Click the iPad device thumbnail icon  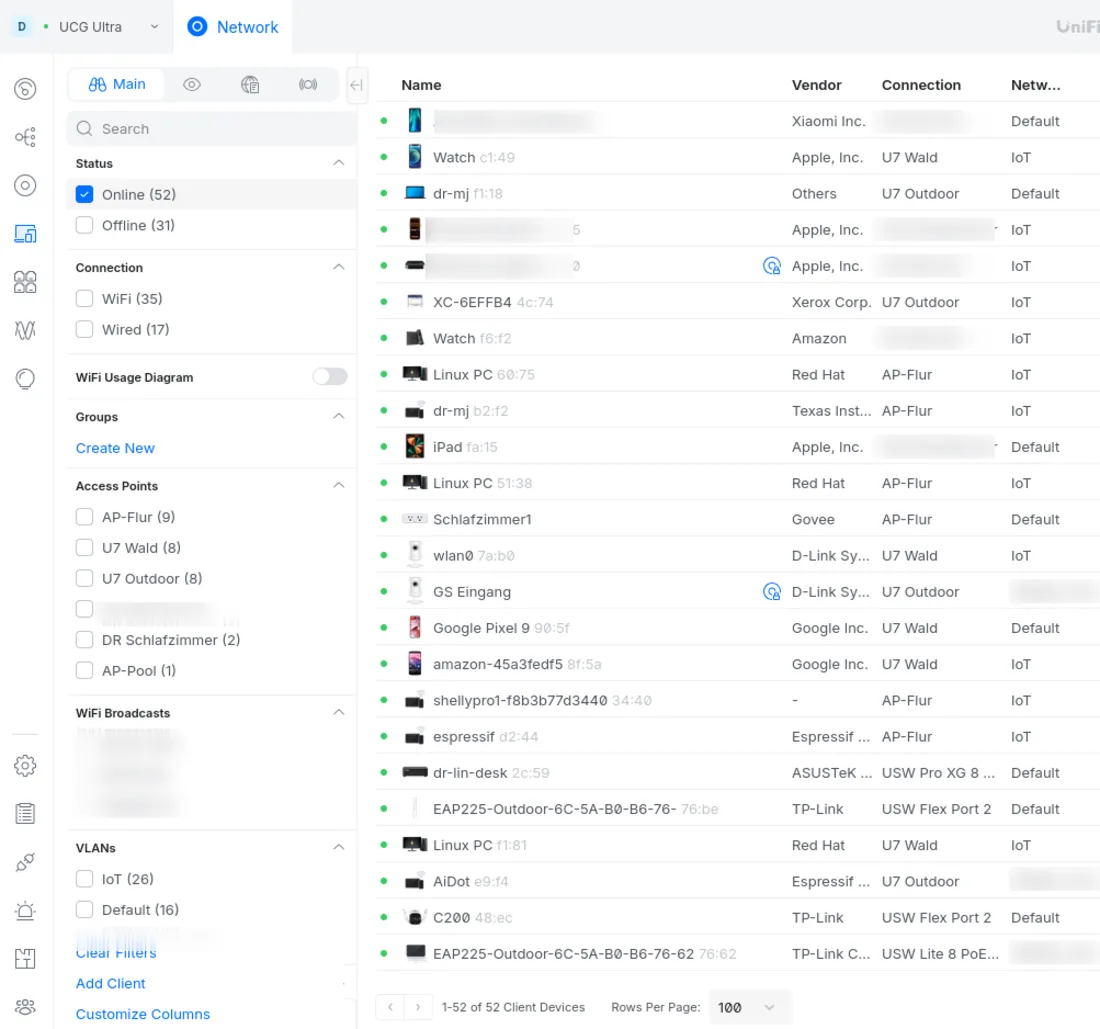(x=415, y=447)
